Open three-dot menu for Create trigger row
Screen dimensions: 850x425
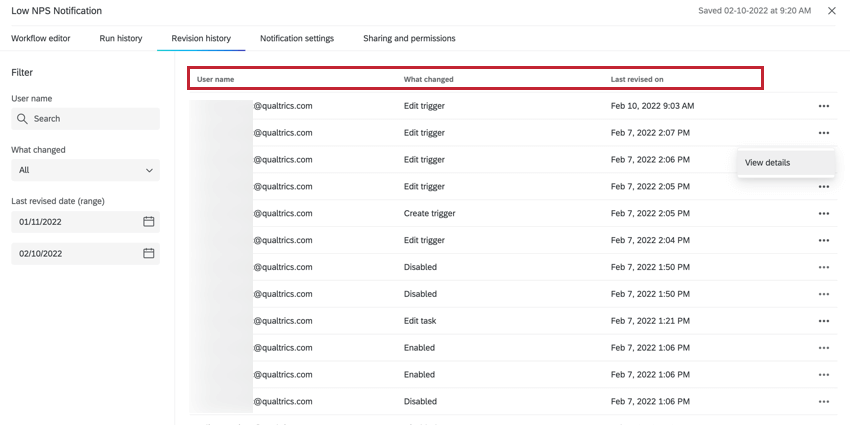(x=823, y=214)
